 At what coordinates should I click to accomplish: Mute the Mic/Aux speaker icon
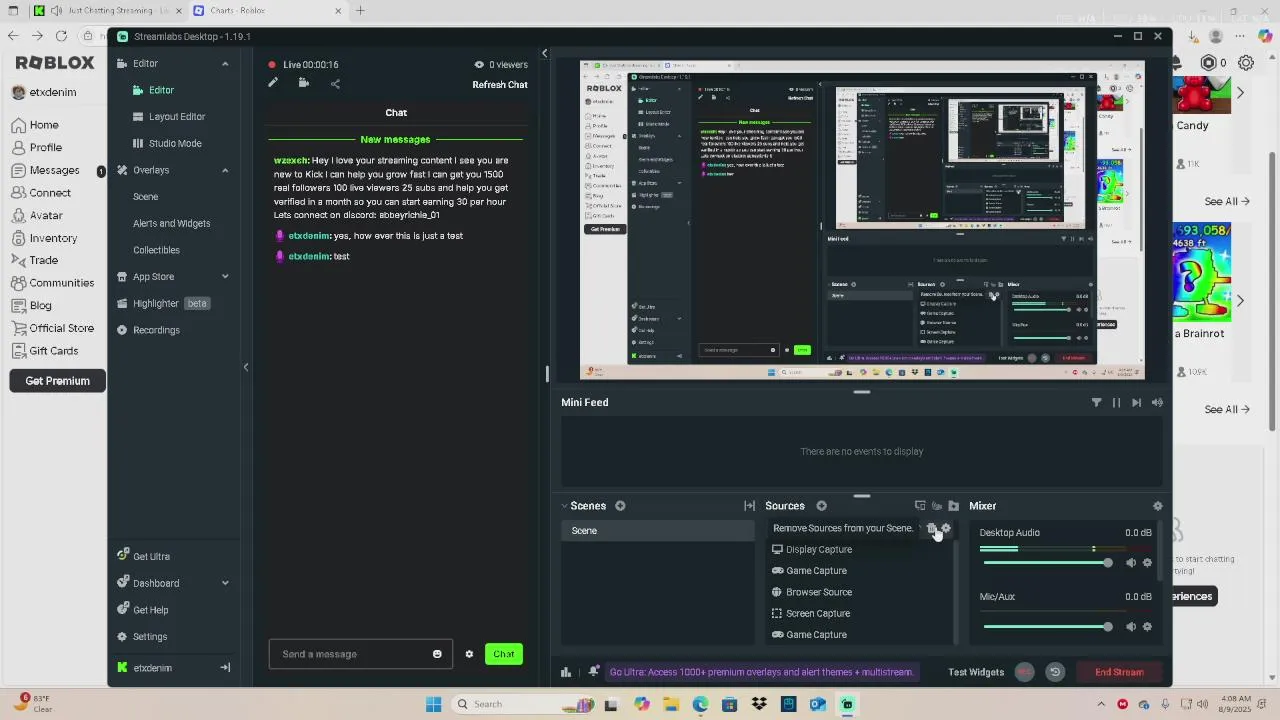click(x=1131, y=627)
